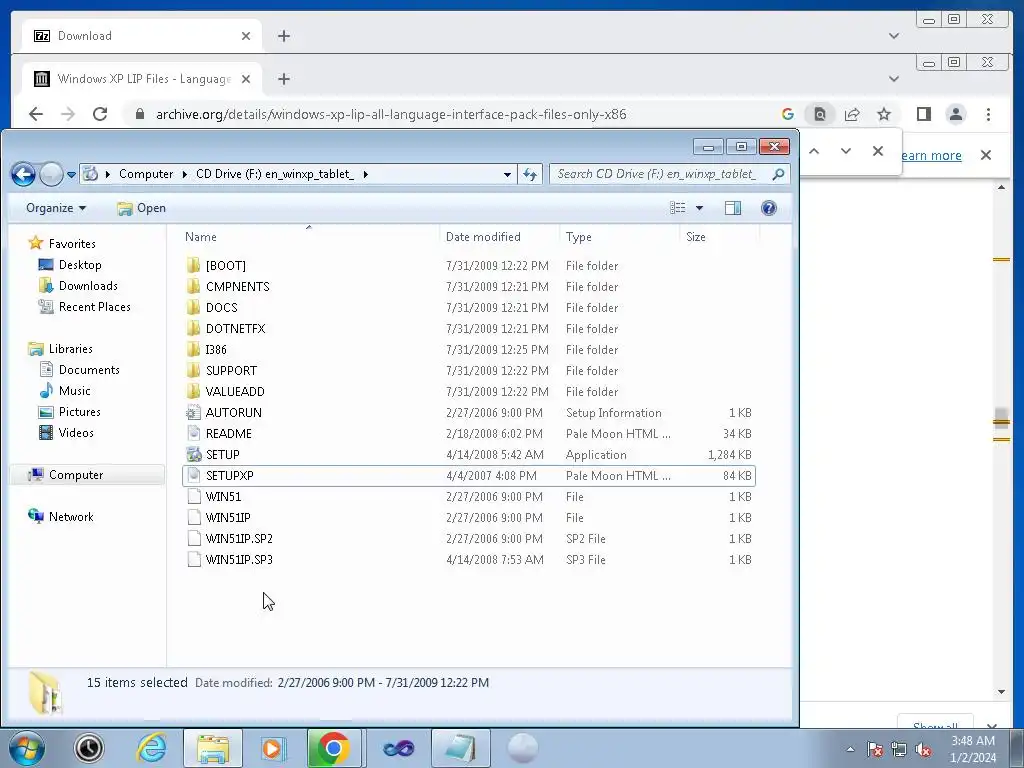Select the VALUEADD folder

pyautogui.click(x=468, y=391)
